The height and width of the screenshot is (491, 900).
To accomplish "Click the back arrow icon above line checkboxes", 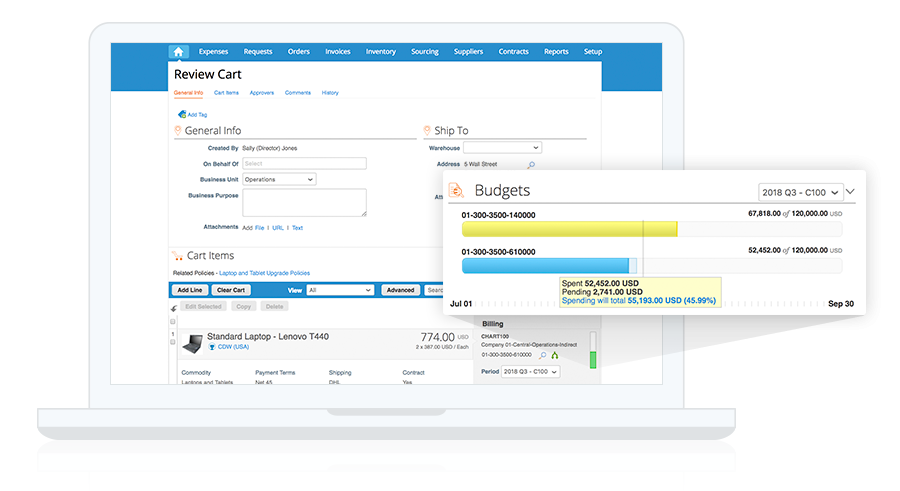I will point(174,308).
